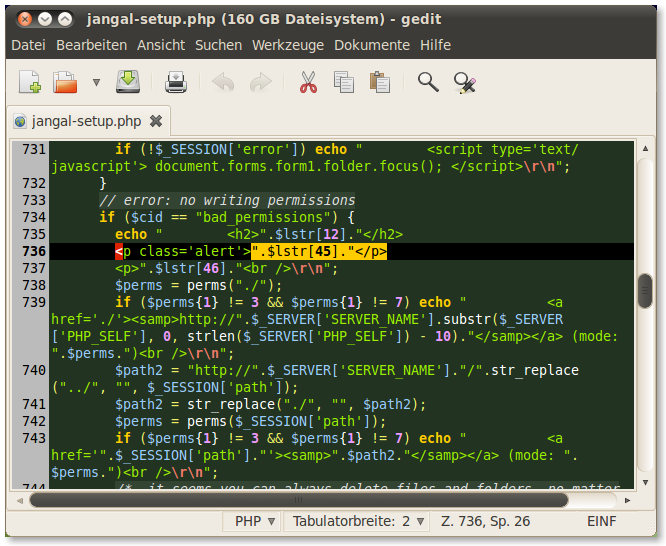Click line number 731 in the gutter
Image resolution: width=666 pixels, height=546 pixels.
(34, 149)
